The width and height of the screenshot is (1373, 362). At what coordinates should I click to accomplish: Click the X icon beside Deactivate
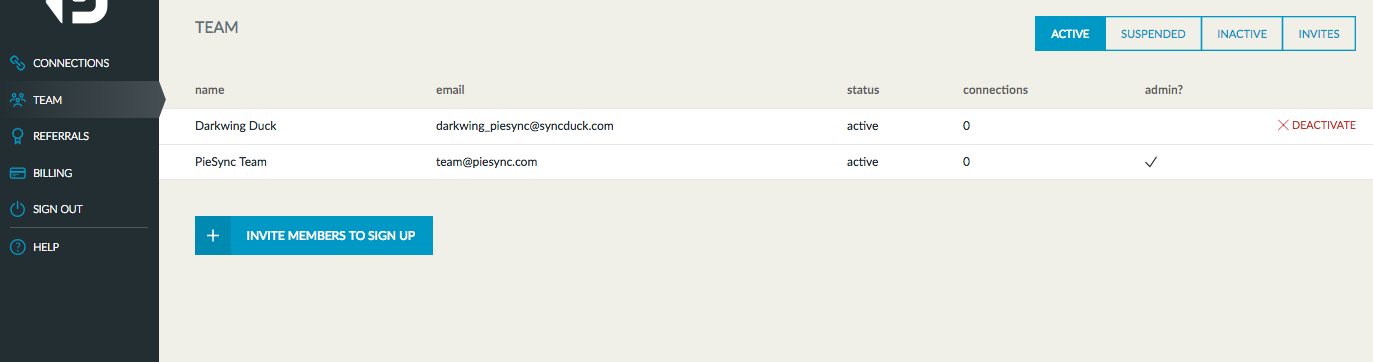click(1283, 126)
